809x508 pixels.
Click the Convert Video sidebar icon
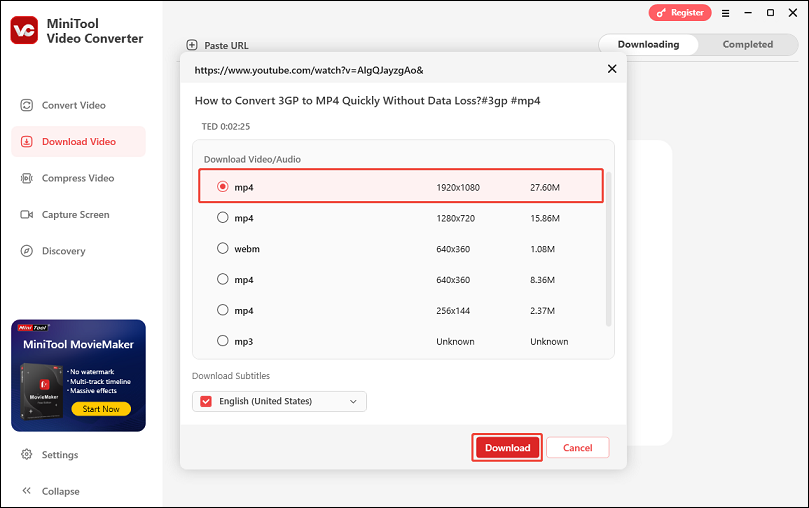click(26, 105)
